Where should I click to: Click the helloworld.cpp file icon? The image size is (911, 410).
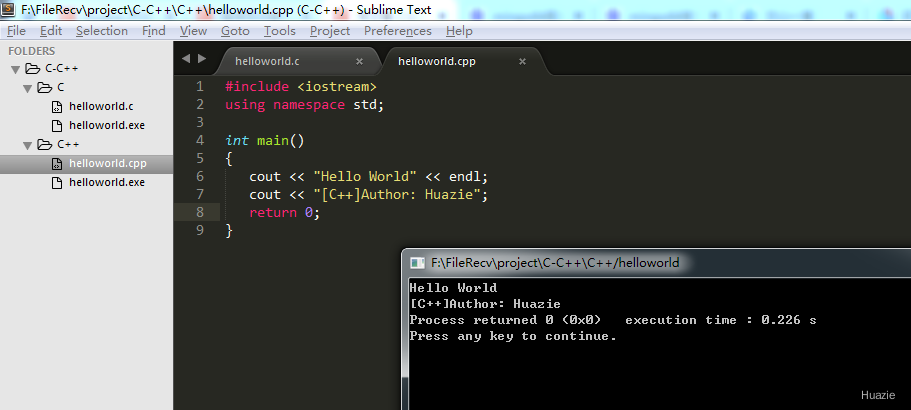57,163
